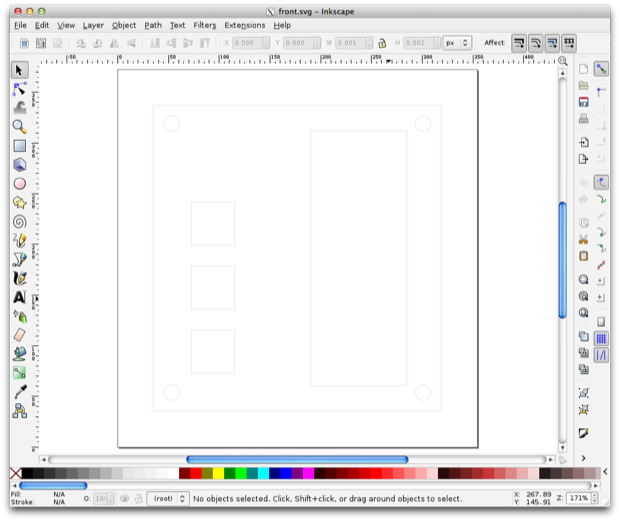Adjust the H height stepper arrows
This screenshot has height=521, width=620.
point(437,43)
